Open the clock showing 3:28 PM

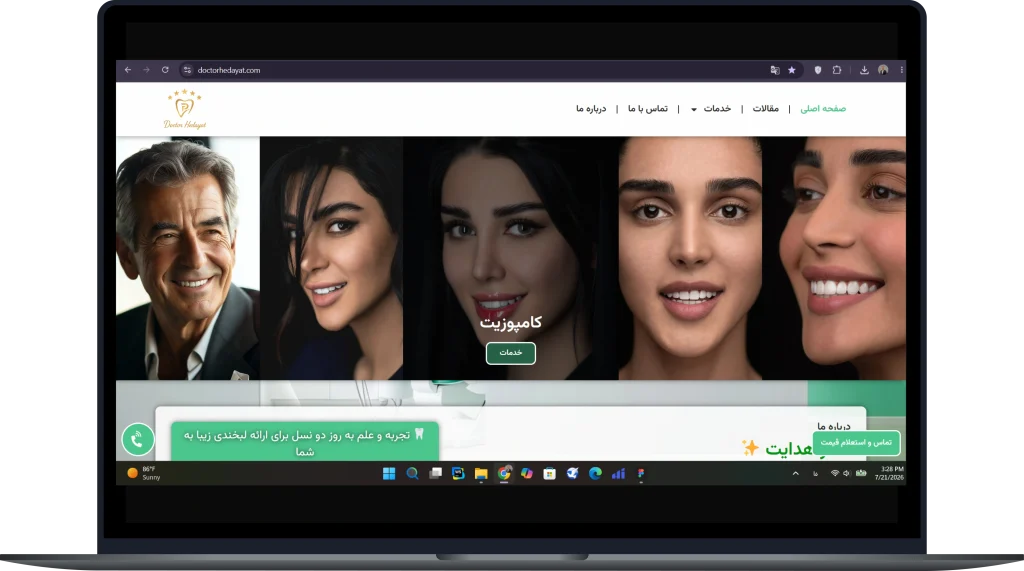pyautogui.click(x=889, y=473)
